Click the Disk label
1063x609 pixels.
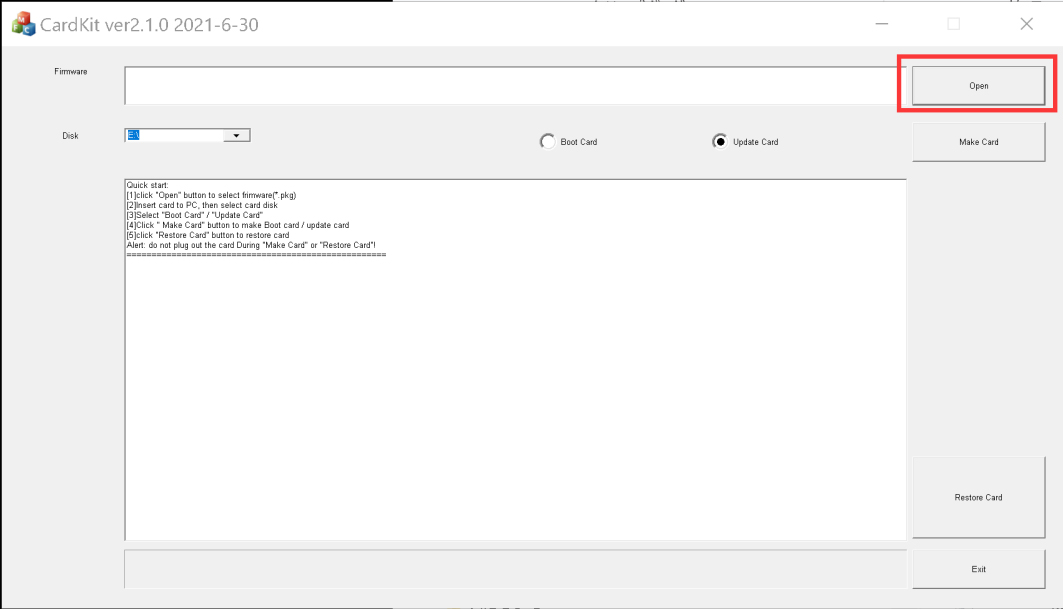point(70,136)
